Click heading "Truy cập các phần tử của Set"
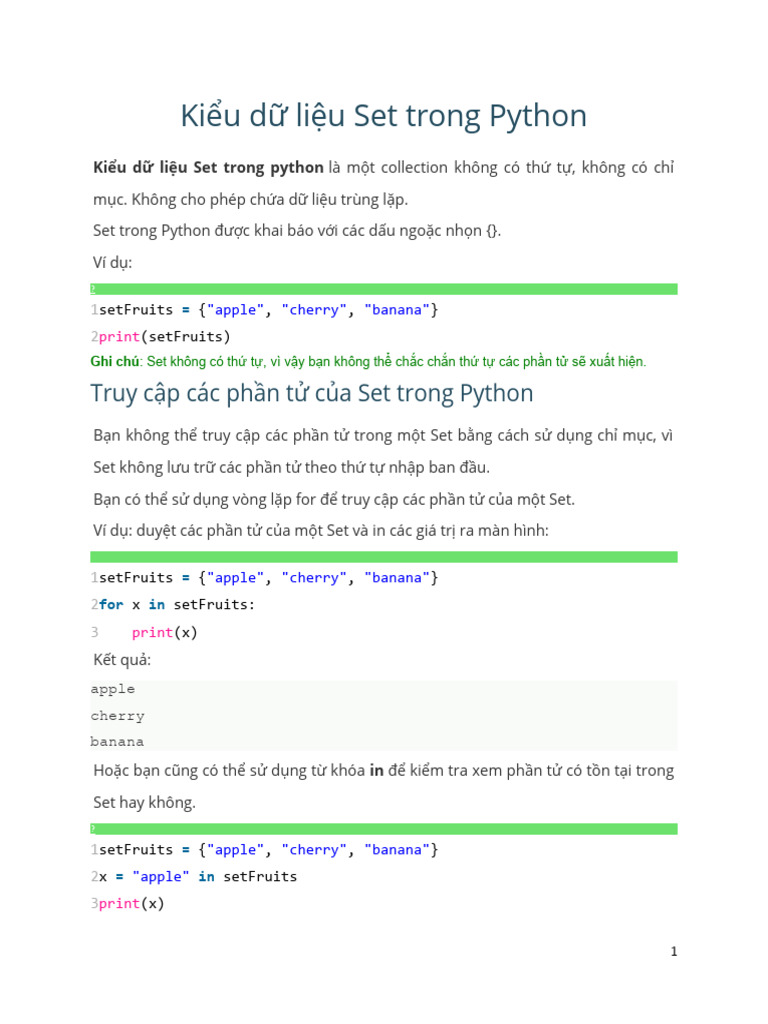The image size is (768, 1024). click(312, 393)
